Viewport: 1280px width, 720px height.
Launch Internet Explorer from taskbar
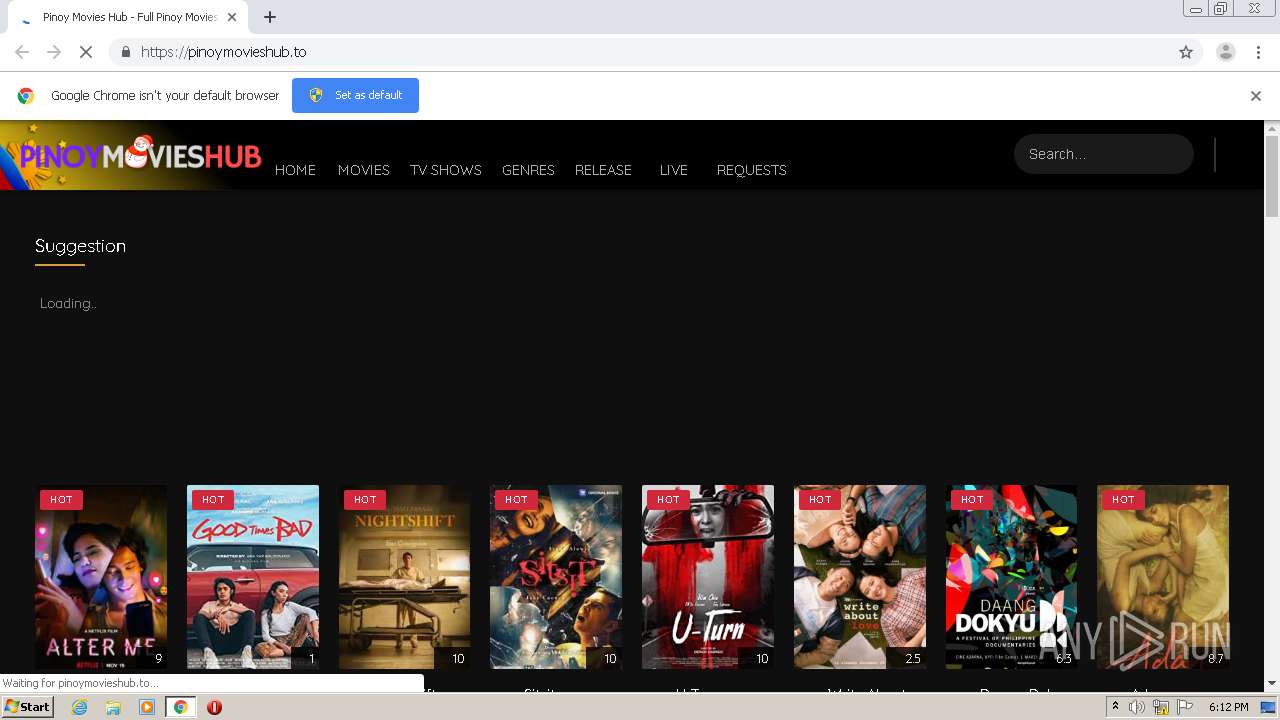pos(80,707)
